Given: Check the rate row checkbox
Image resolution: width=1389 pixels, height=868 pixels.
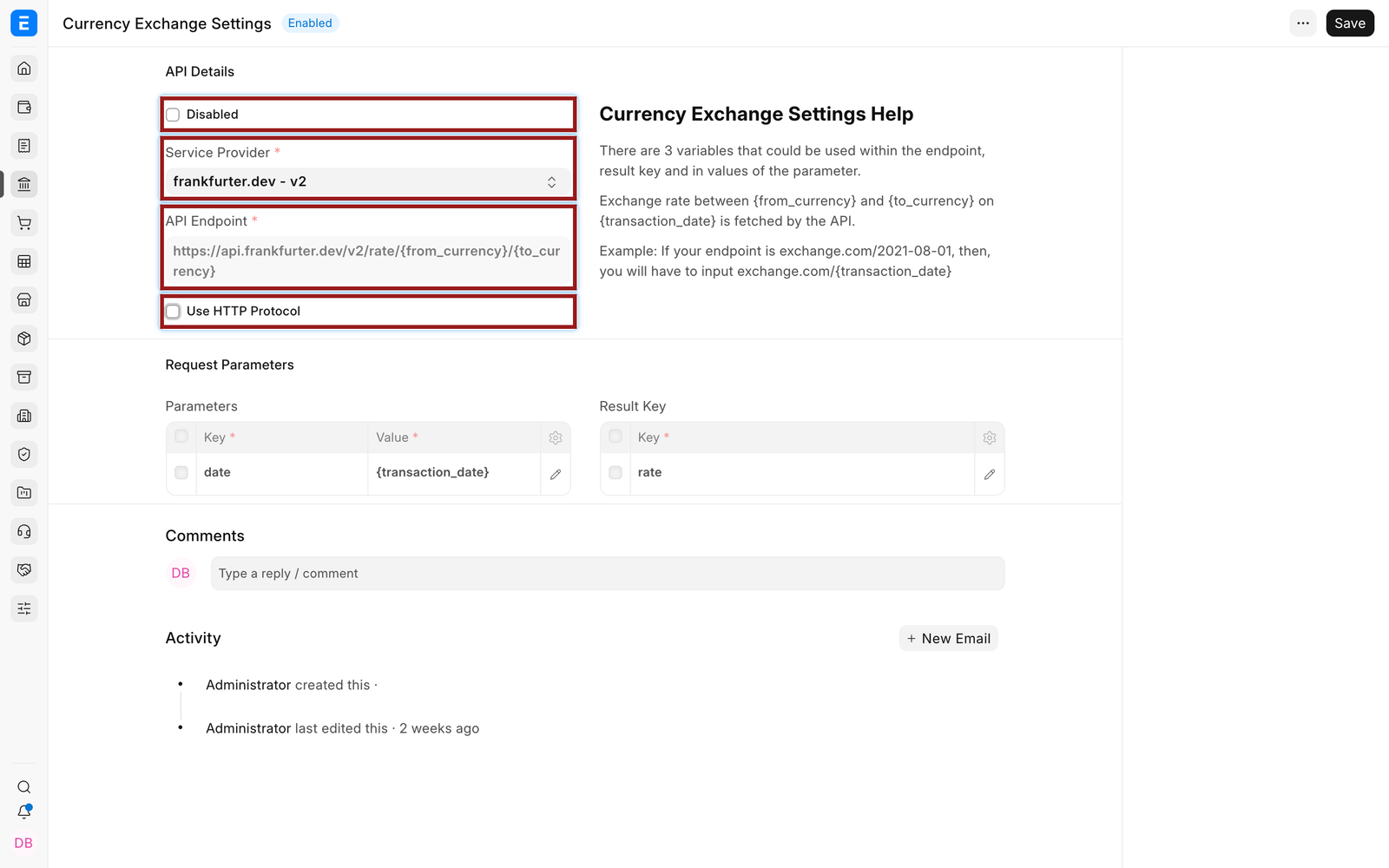Looking at the screenshot, I should [616, 473].
